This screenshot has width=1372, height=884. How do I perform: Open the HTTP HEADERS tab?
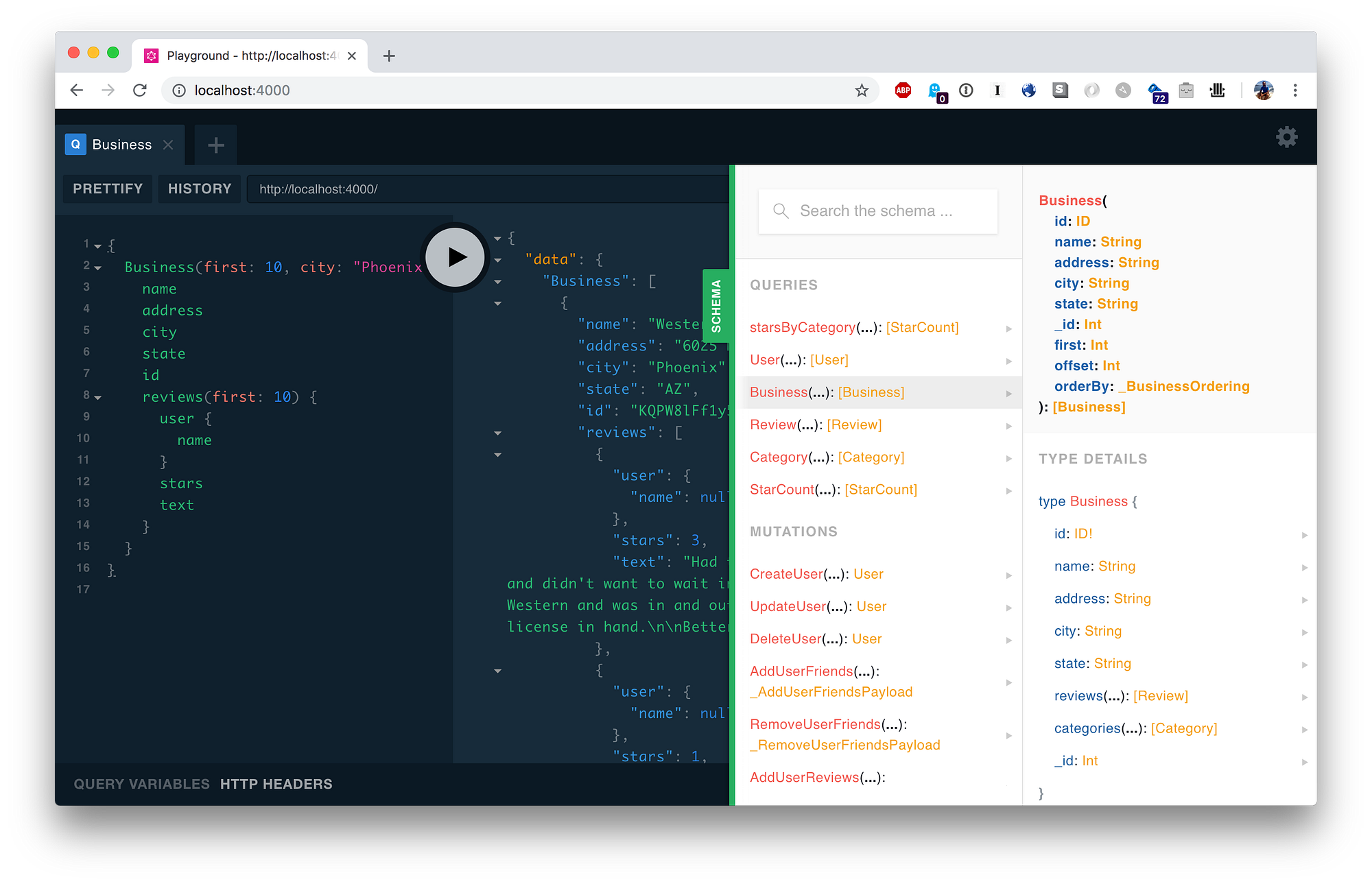276,784
